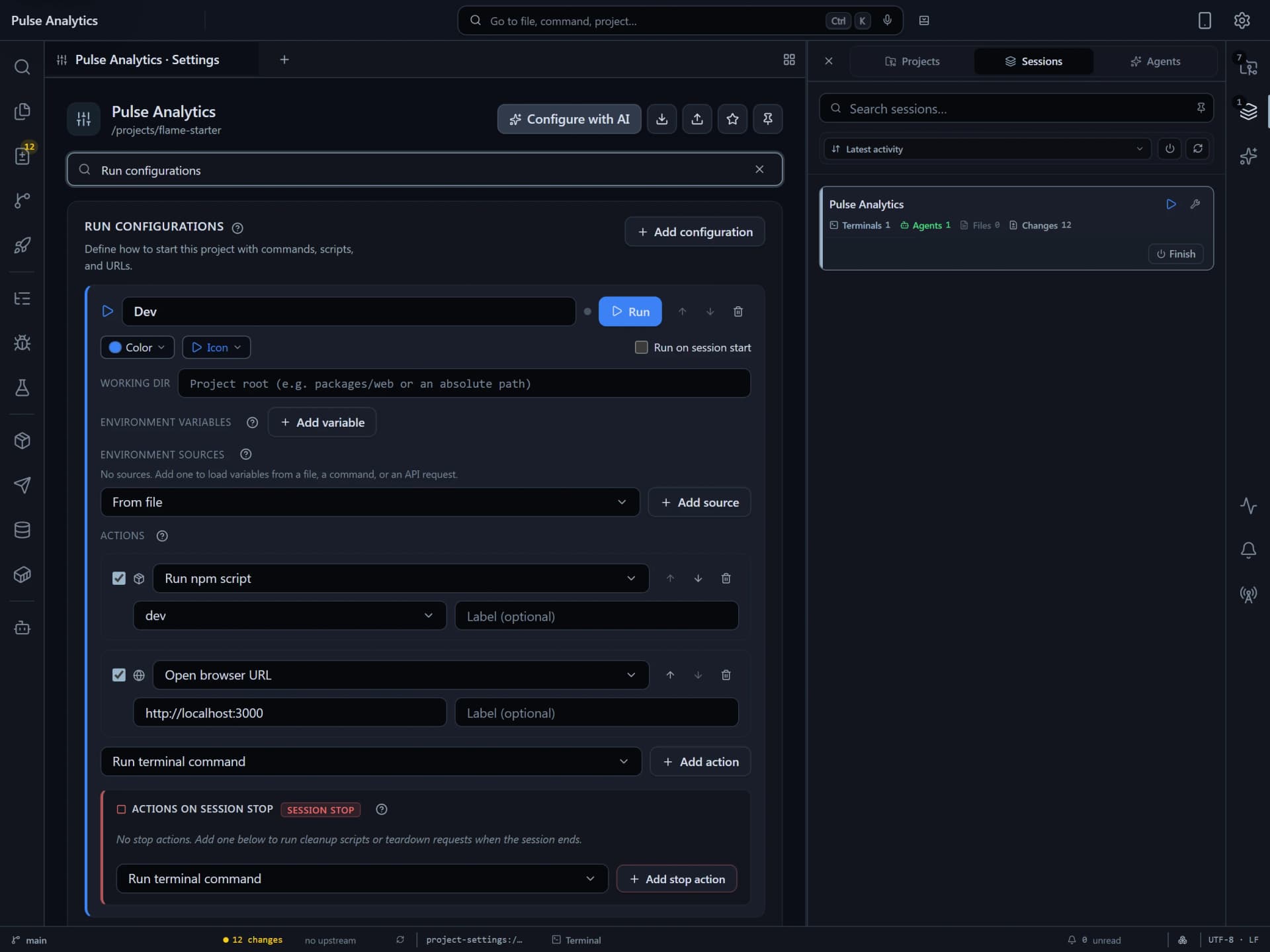Open the Color dropdown
The height and width of the screenshot is (952, 1270).
click(x=137, y=347)
